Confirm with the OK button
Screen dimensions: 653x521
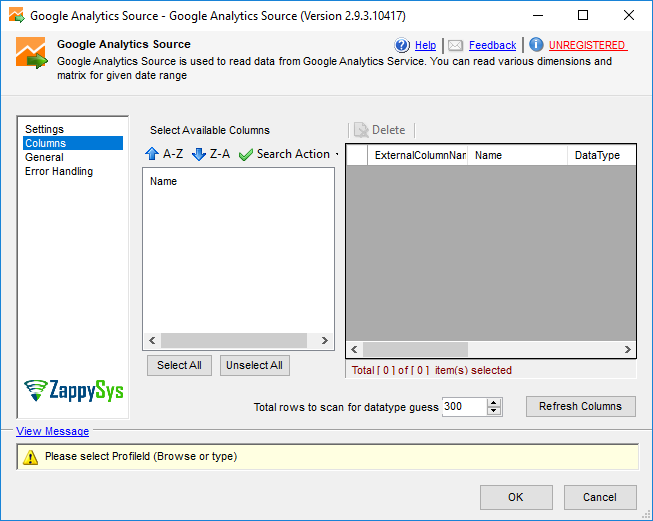pos(516,497)
